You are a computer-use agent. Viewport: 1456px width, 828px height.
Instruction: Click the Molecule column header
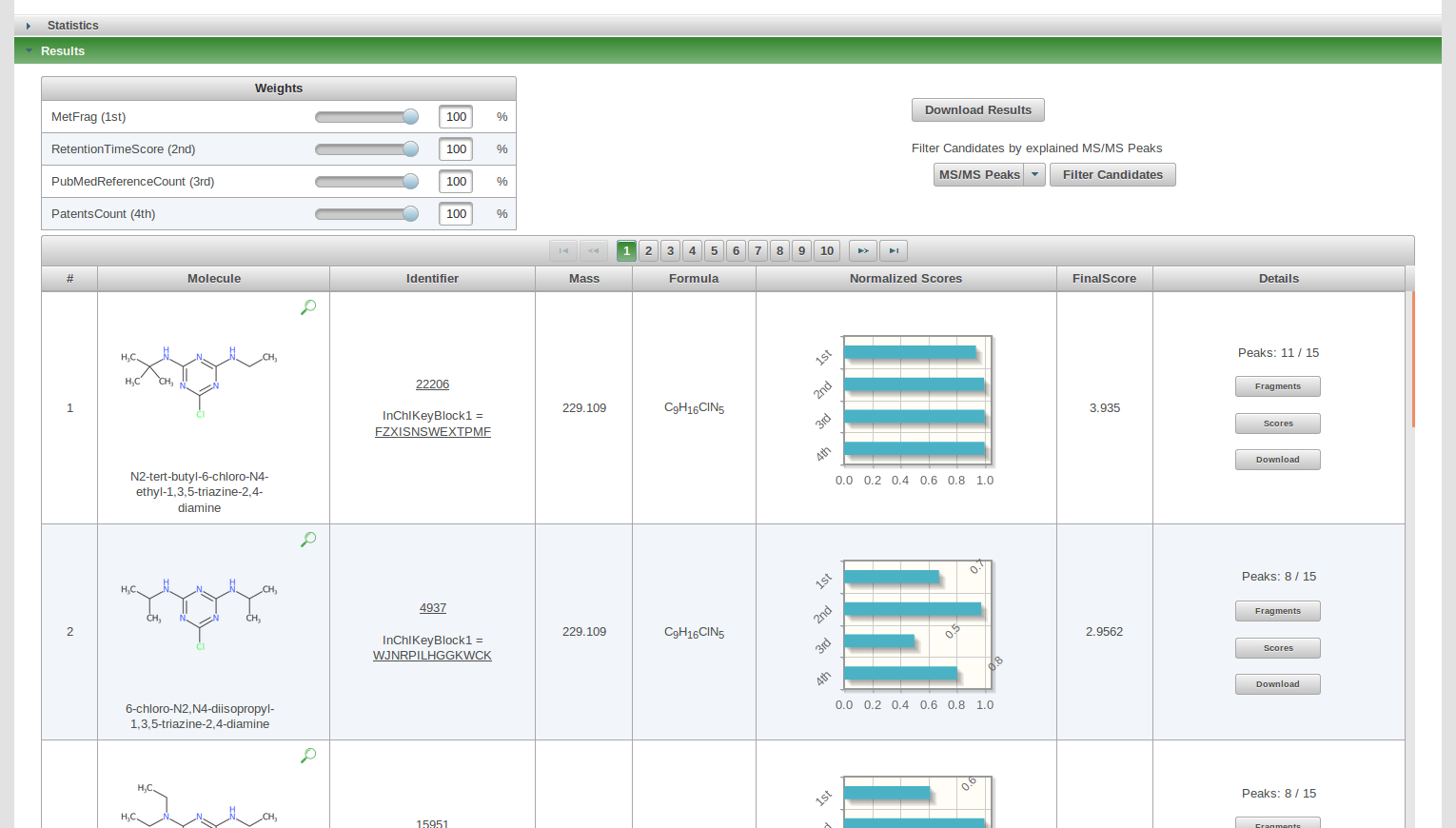coord(214,279)
